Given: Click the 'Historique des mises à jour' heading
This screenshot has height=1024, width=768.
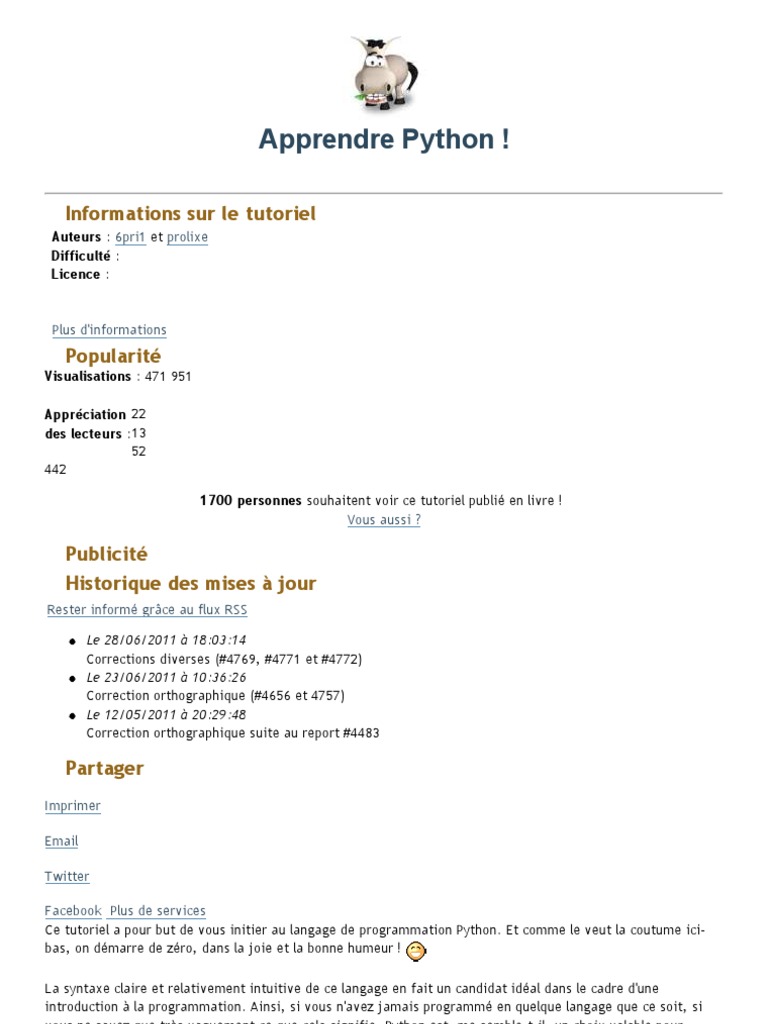Looking at the screenshot, I should (190, 583).
